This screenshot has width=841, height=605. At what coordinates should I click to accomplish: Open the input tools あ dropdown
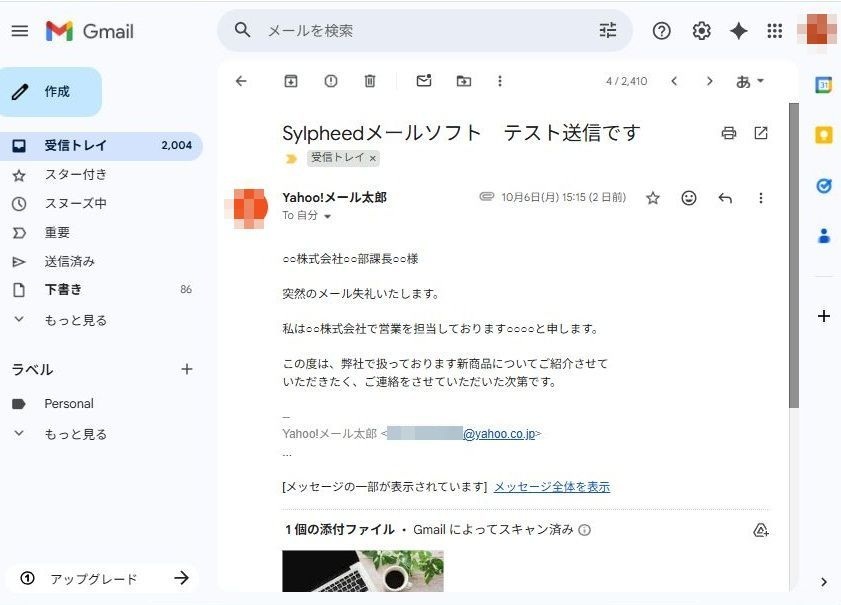[749, 81]
